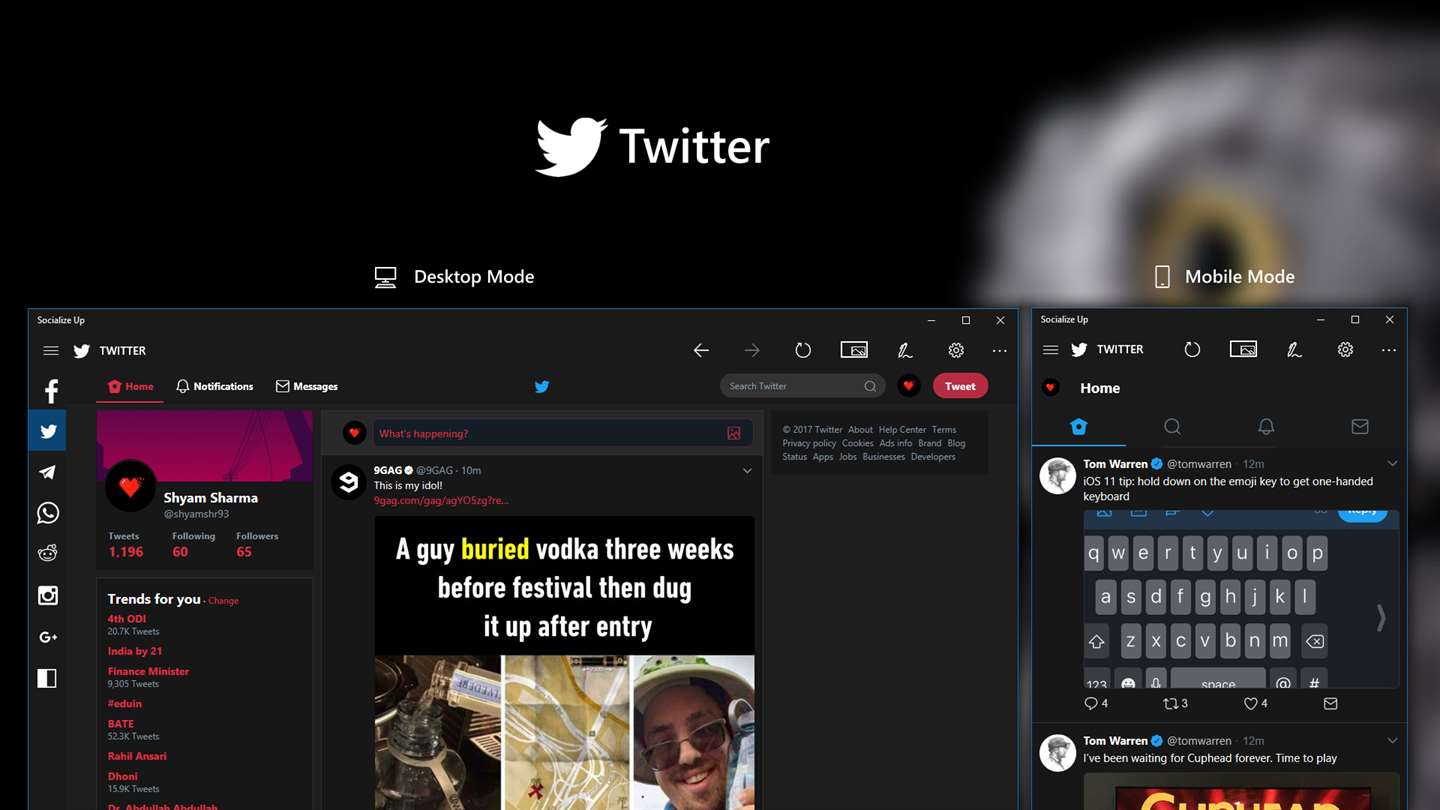Viewport: 1440px width, 810px height.
Task: Open Instagram from the sidebar
Action: click(x=47, y=595)
